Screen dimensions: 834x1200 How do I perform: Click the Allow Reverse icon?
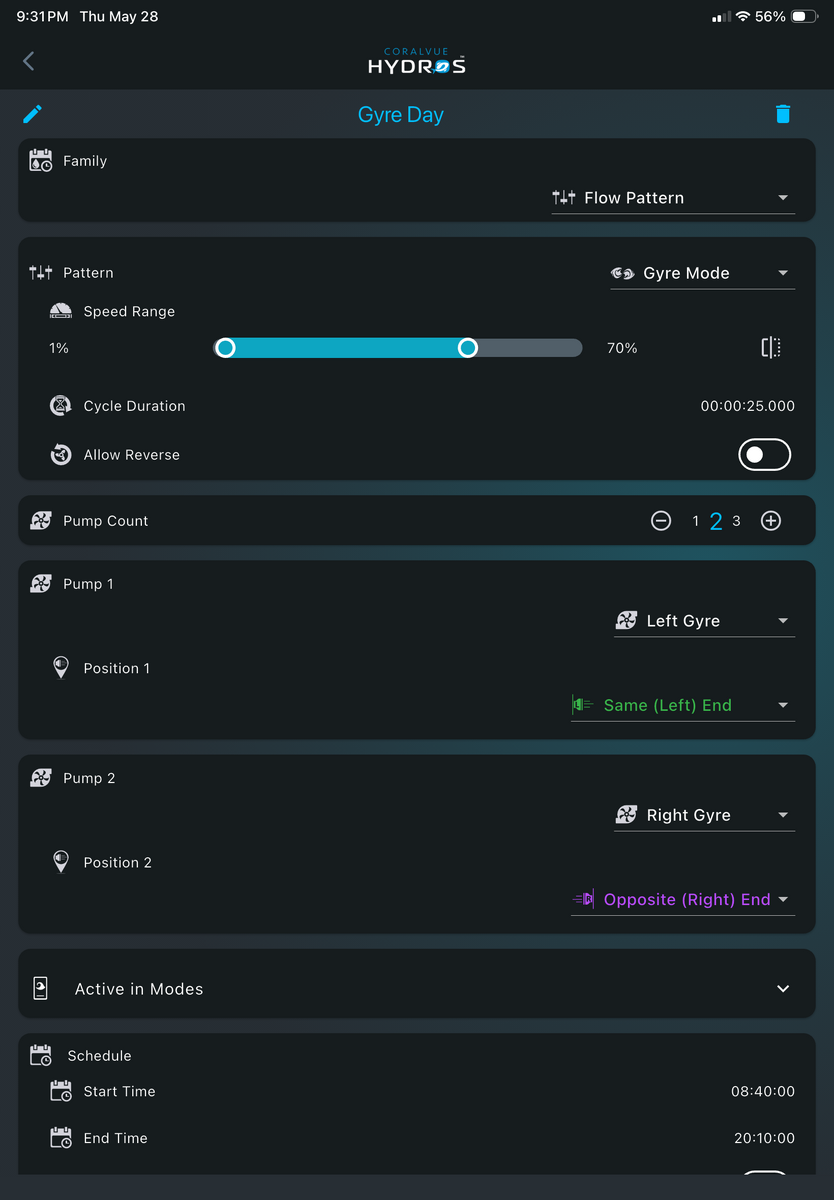(x=61, y=455)
